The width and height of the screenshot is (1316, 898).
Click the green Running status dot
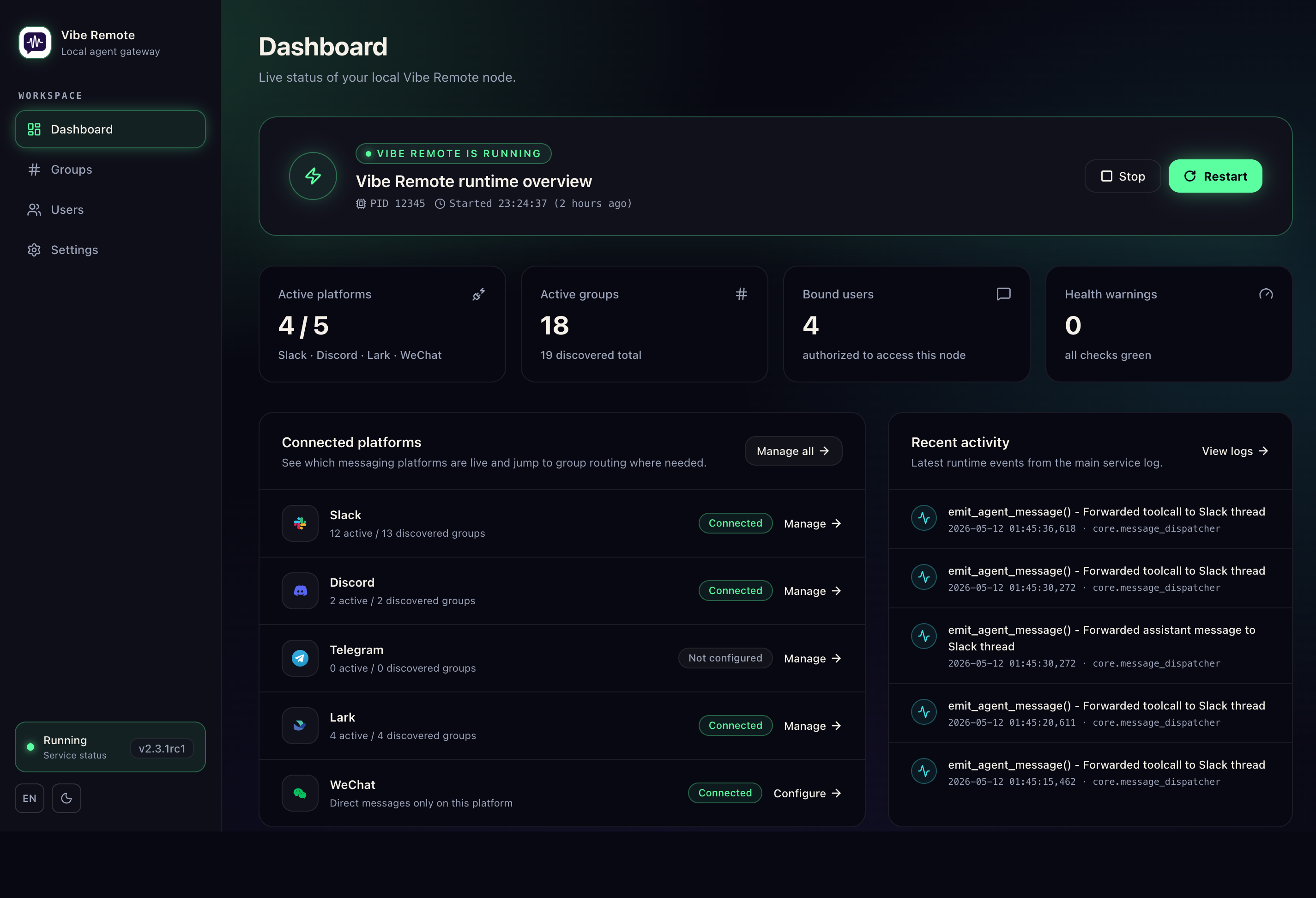coord(30,747)
